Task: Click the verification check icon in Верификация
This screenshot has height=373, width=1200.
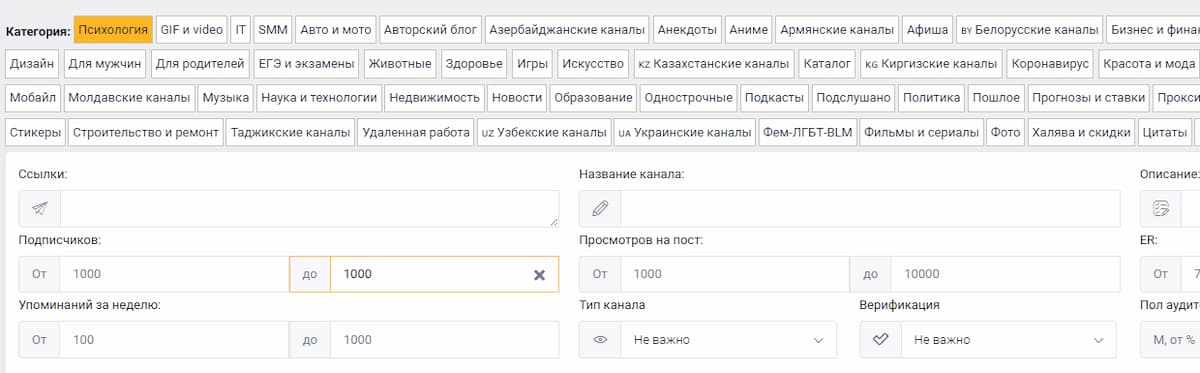Action: pyautogui.click(x=880, y=340)
